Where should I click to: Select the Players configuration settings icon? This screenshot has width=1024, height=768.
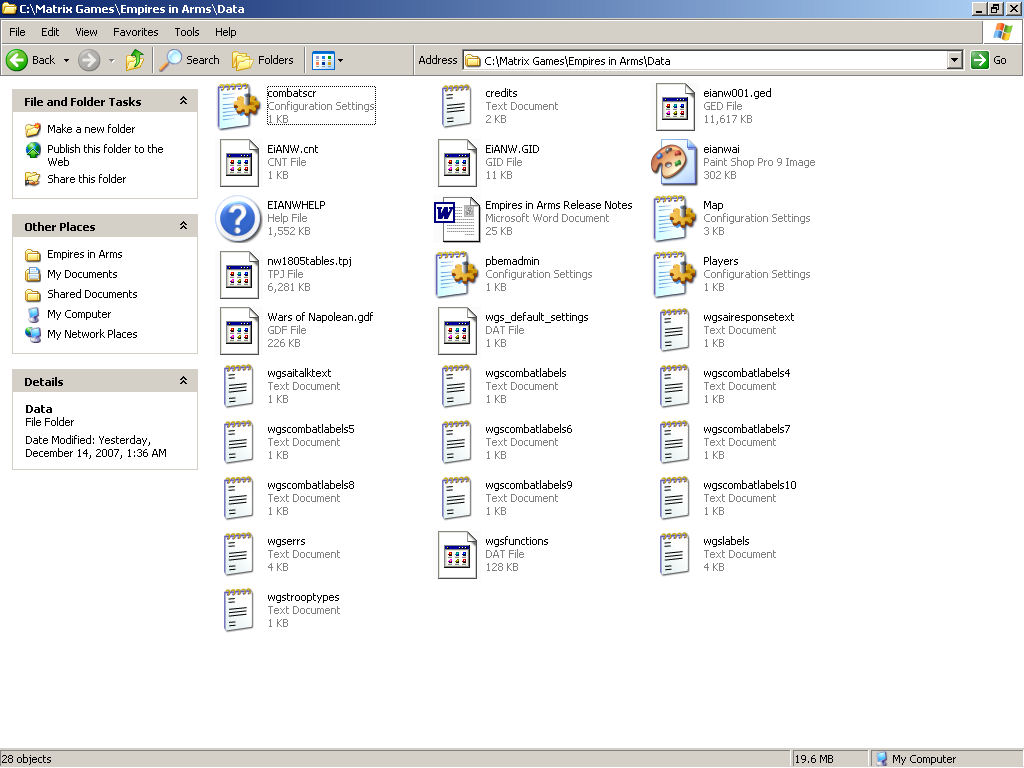[x=675, y=274]
